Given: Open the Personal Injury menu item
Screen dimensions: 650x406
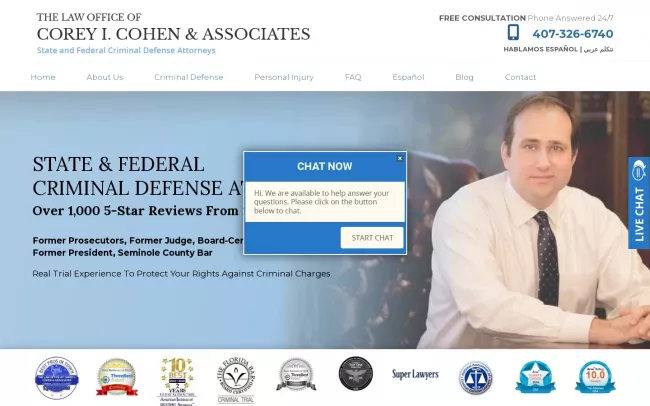Looking at the screenshot, I should (x=284, y=77).
